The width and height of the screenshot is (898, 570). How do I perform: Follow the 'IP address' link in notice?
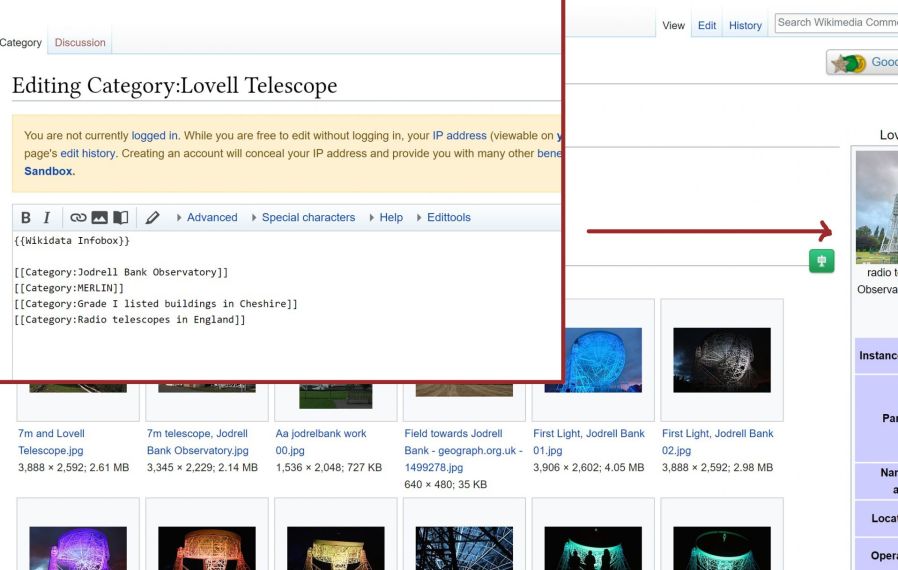(x=459, y=136)
